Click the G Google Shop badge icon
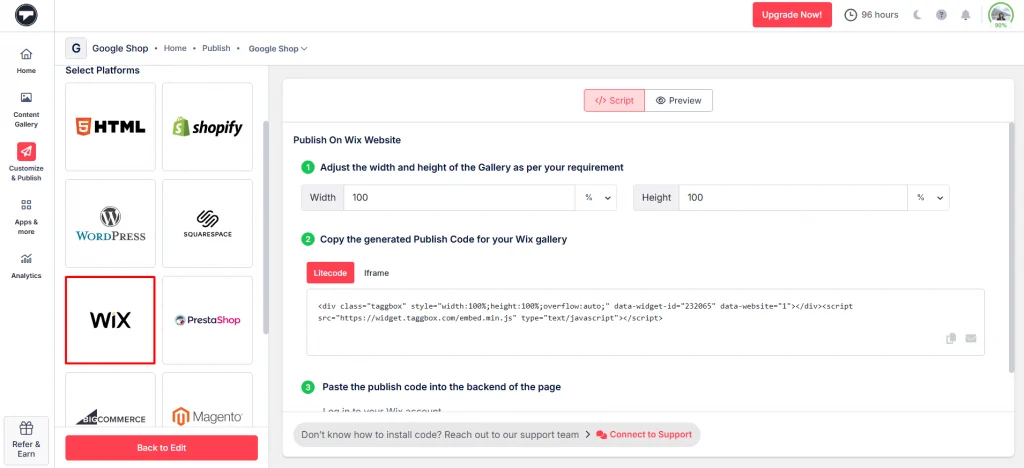This screenshot has width=1024, height=468. (x=76, y=48)
